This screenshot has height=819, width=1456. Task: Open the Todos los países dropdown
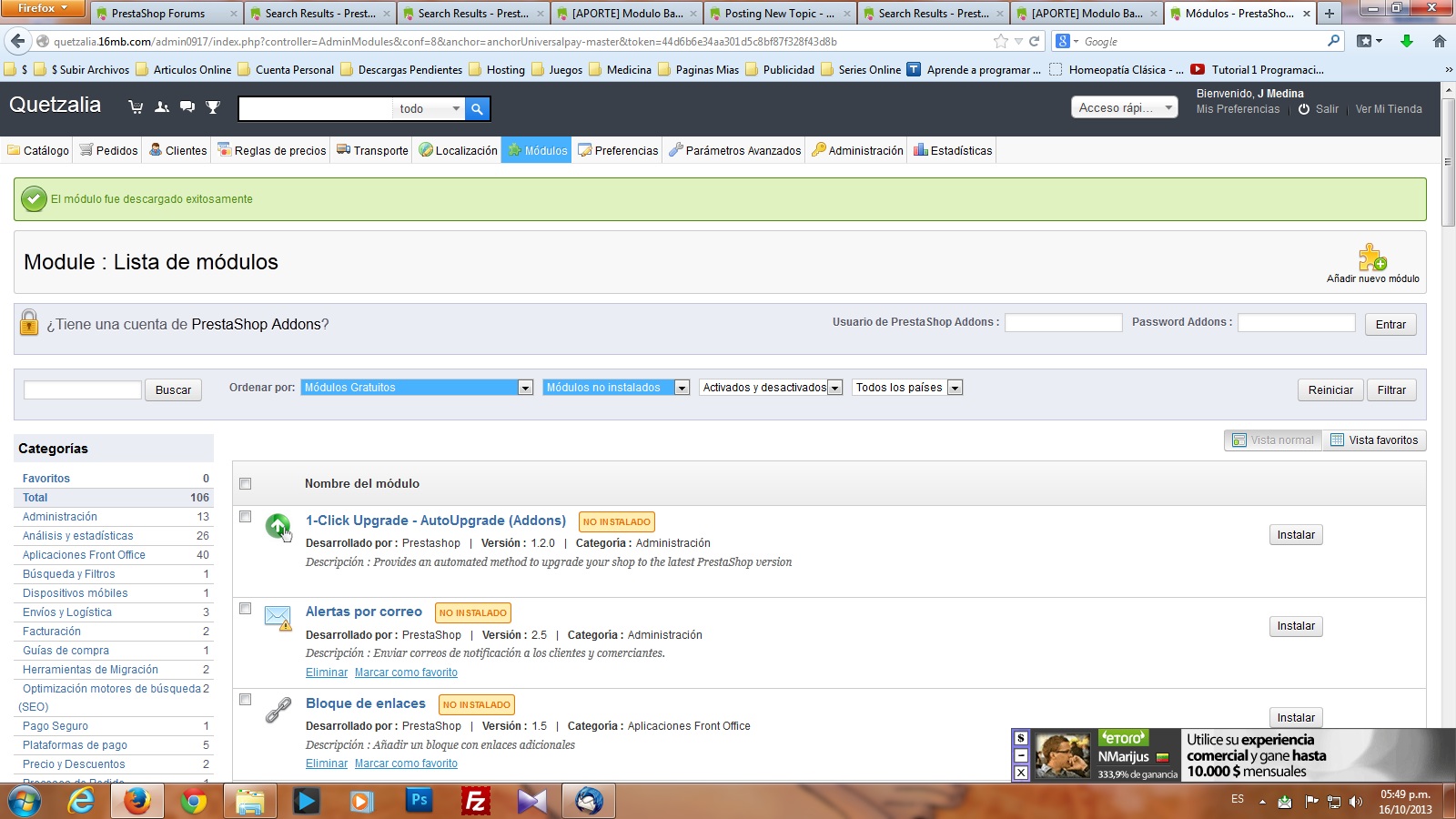click(907, 388)
